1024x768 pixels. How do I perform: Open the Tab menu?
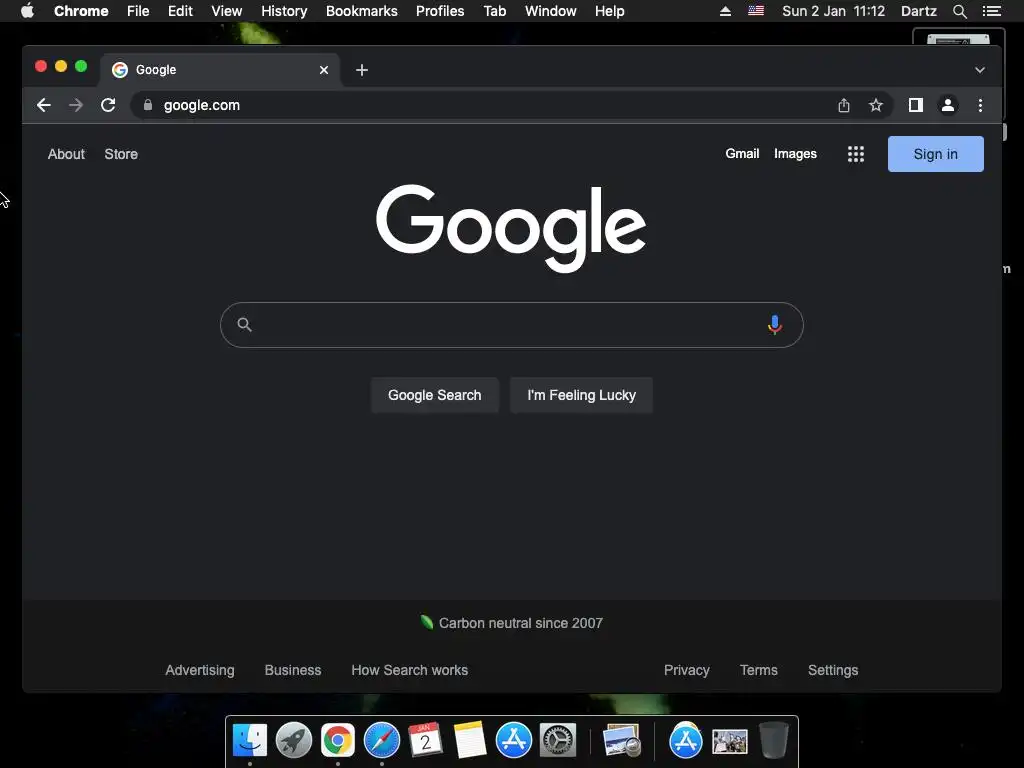494,11
